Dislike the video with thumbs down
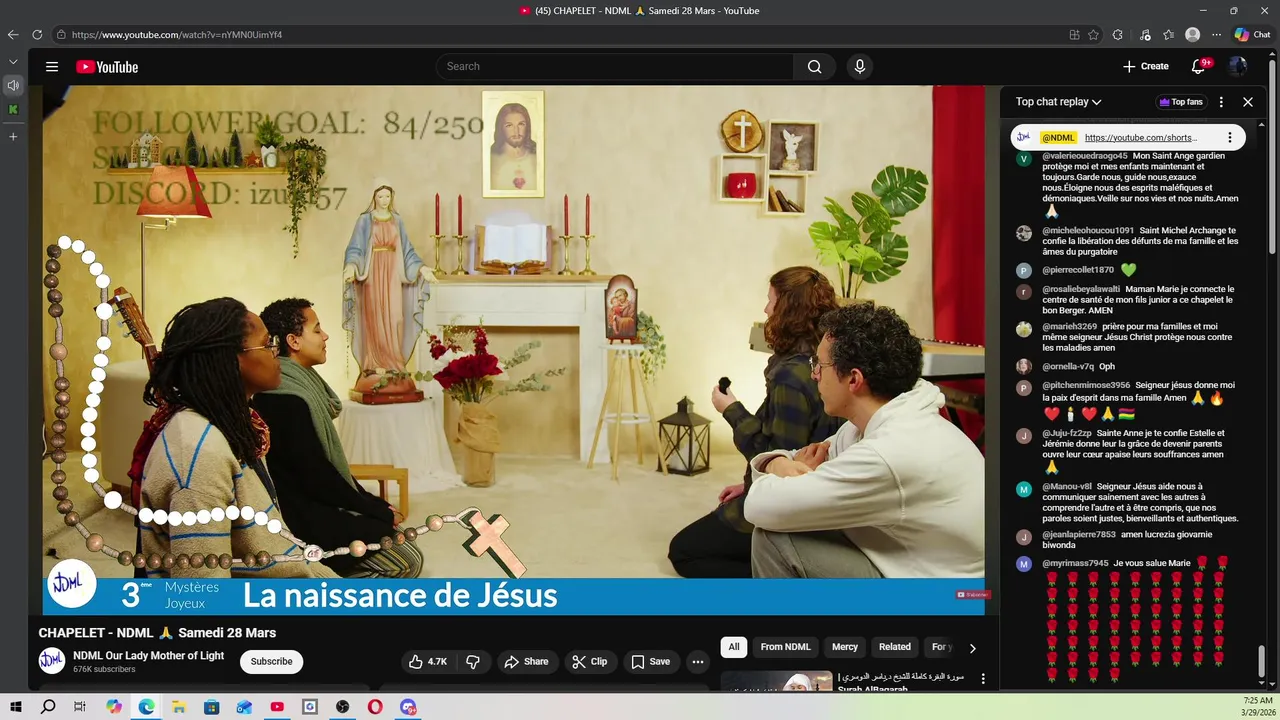1280x720 pixels. 473,661
